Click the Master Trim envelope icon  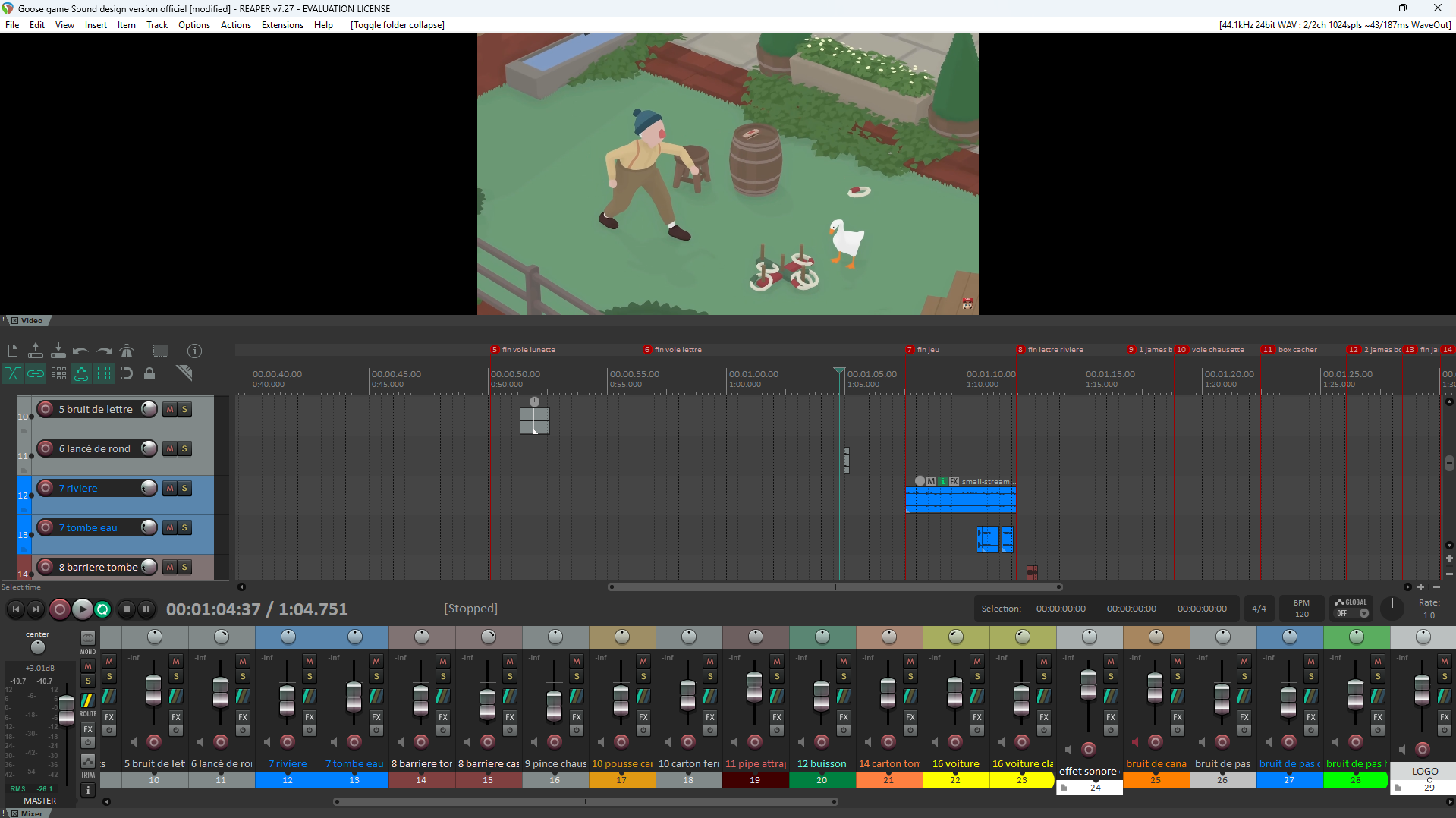pos(88,761)
